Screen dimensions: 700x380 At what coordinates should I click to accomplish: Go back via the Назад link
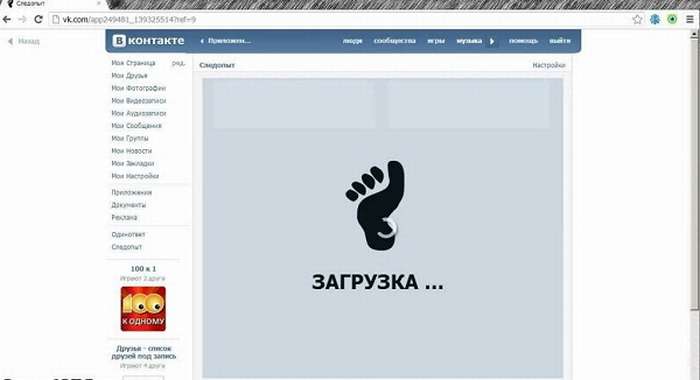[x=24, y=41]
